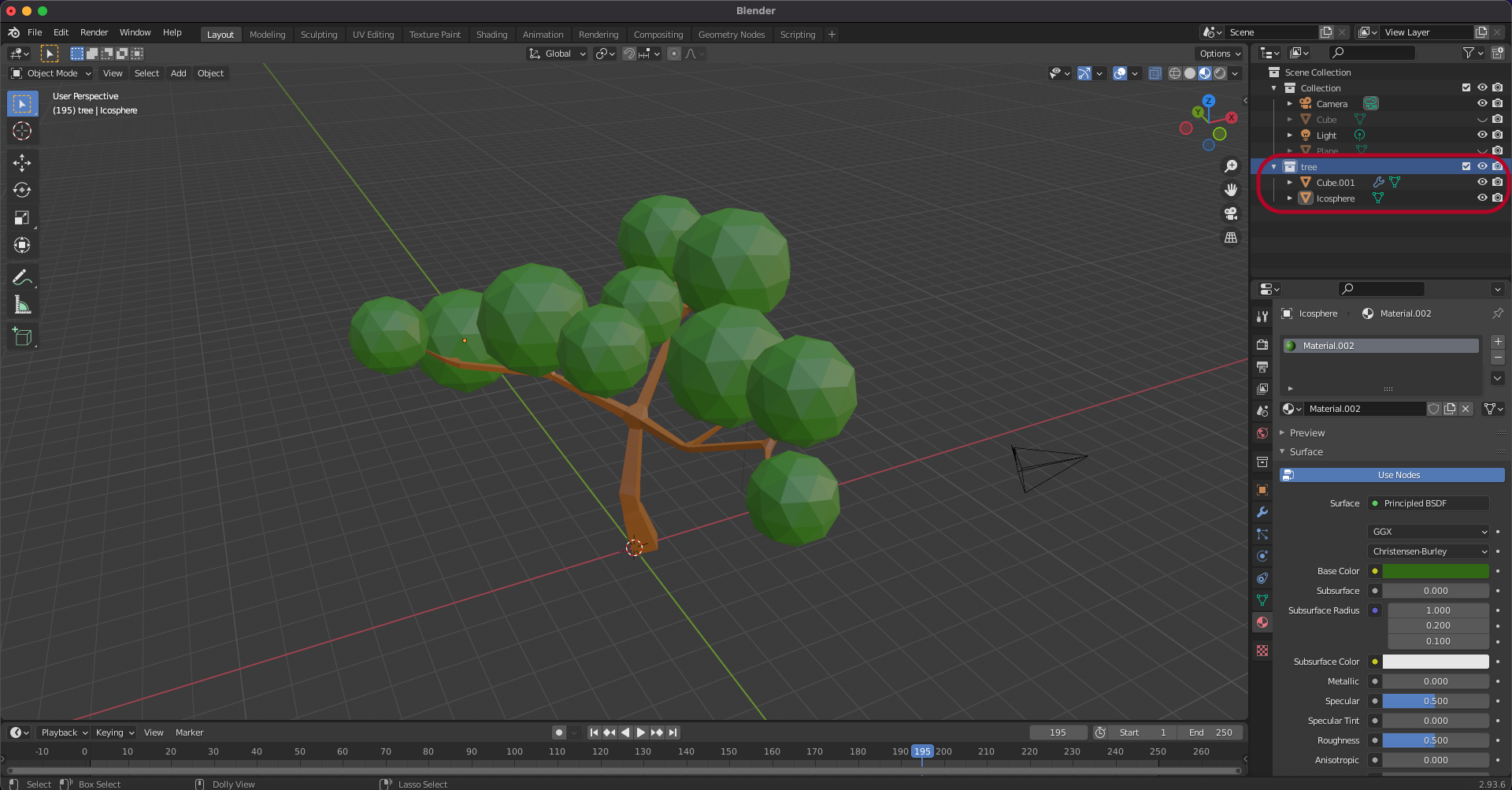Select the Add Cube tool
The image size is (1512, 790).
pos(22,337)
